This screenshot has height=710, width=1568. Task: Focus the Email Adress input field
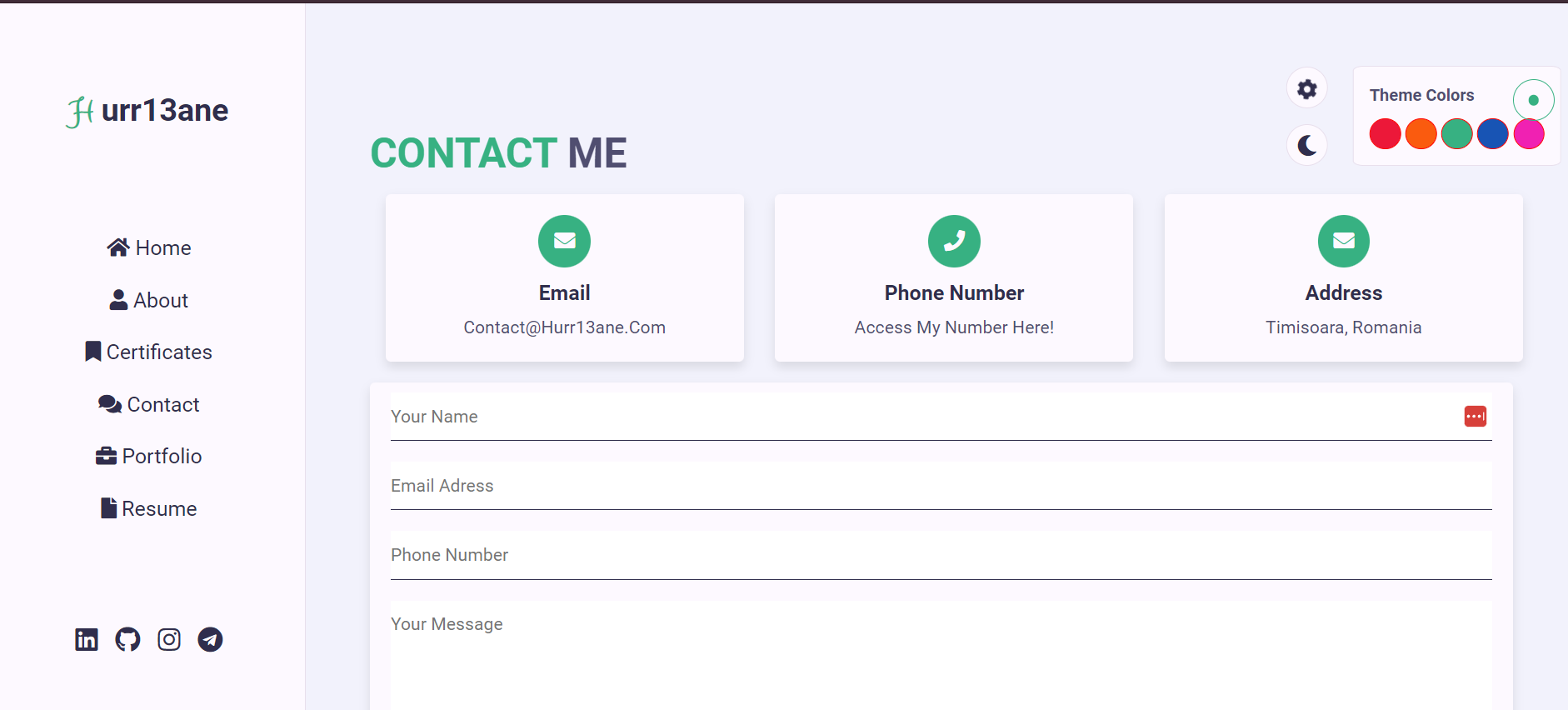941,486
